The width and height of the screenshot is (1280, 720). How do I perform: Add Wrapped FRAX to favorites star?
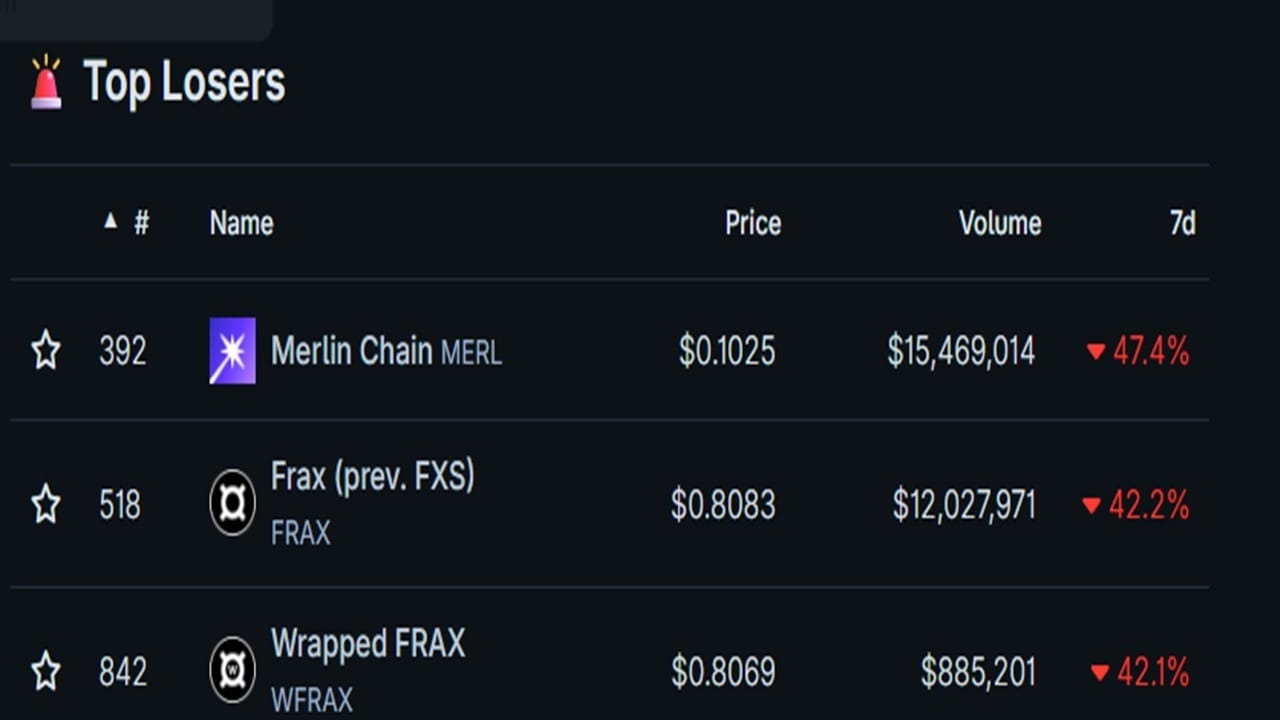[46, 670]
